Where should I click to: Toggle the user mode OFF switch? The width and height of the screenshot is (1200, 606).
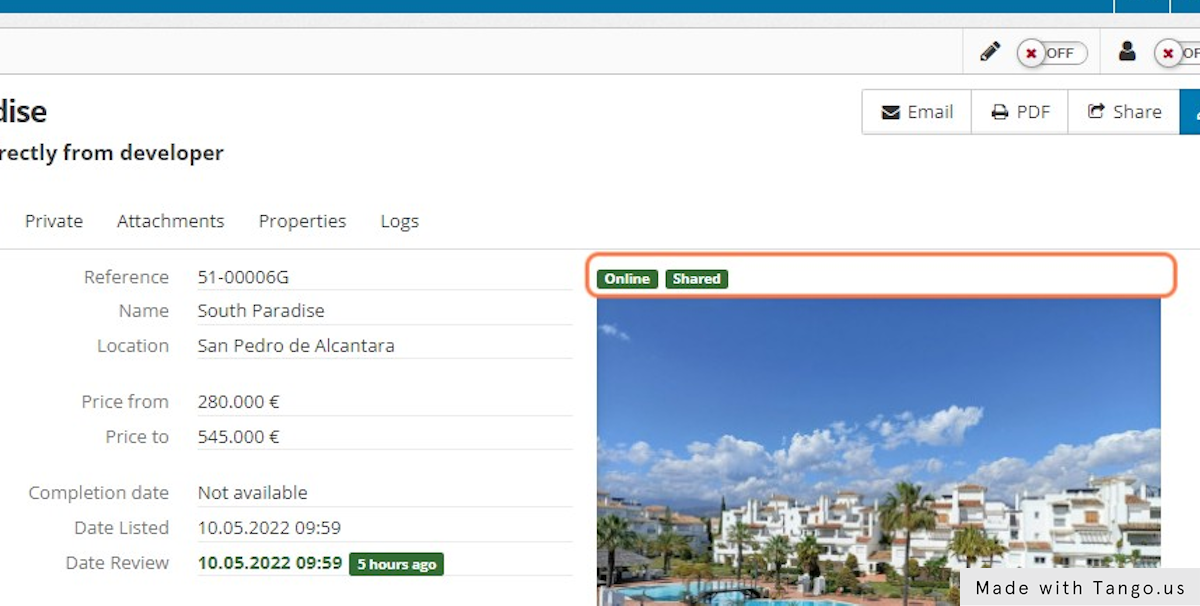[1177, 53]
